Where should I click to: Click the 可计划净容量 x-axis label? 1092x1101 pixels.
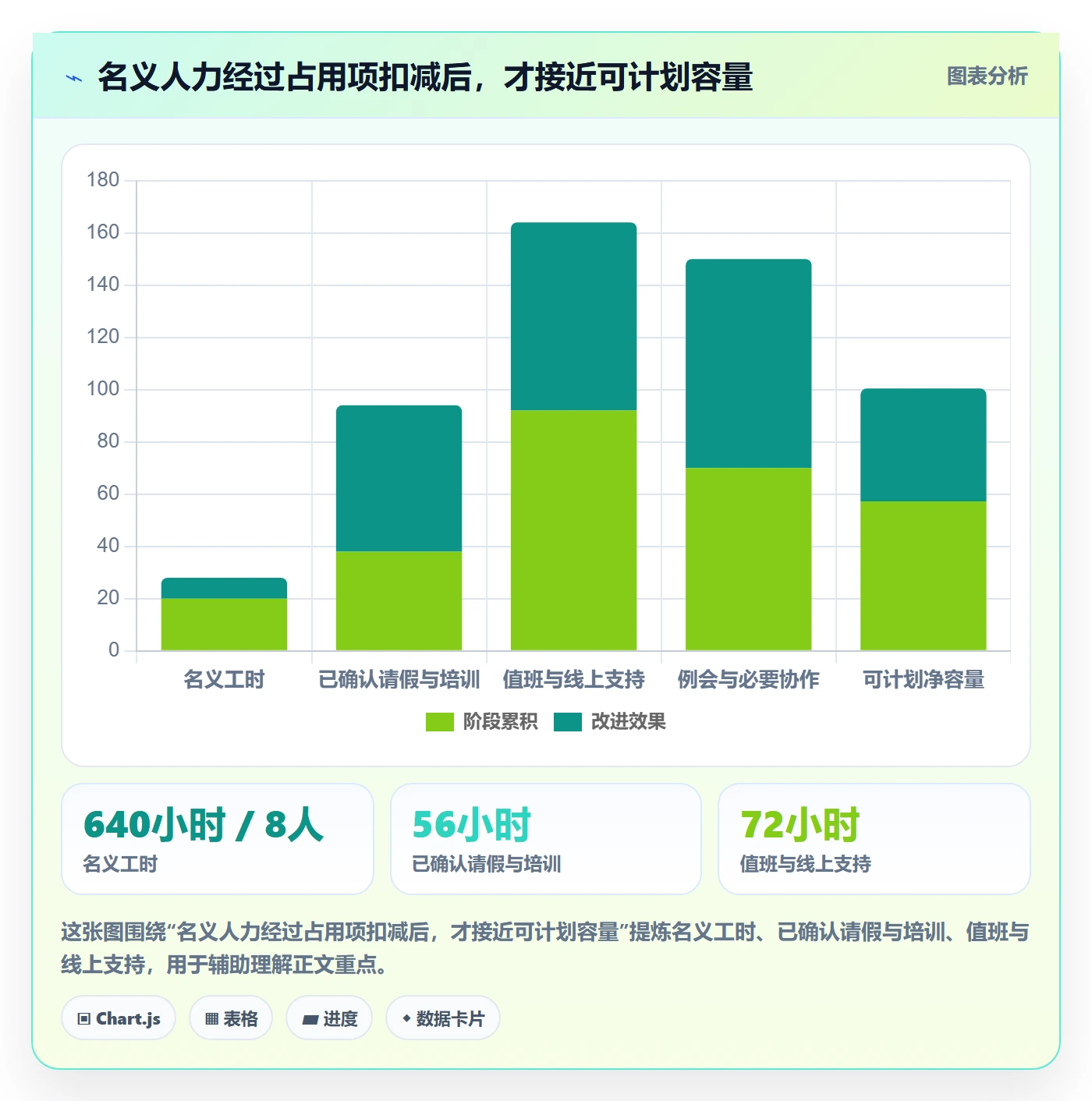tap(923, 680)
